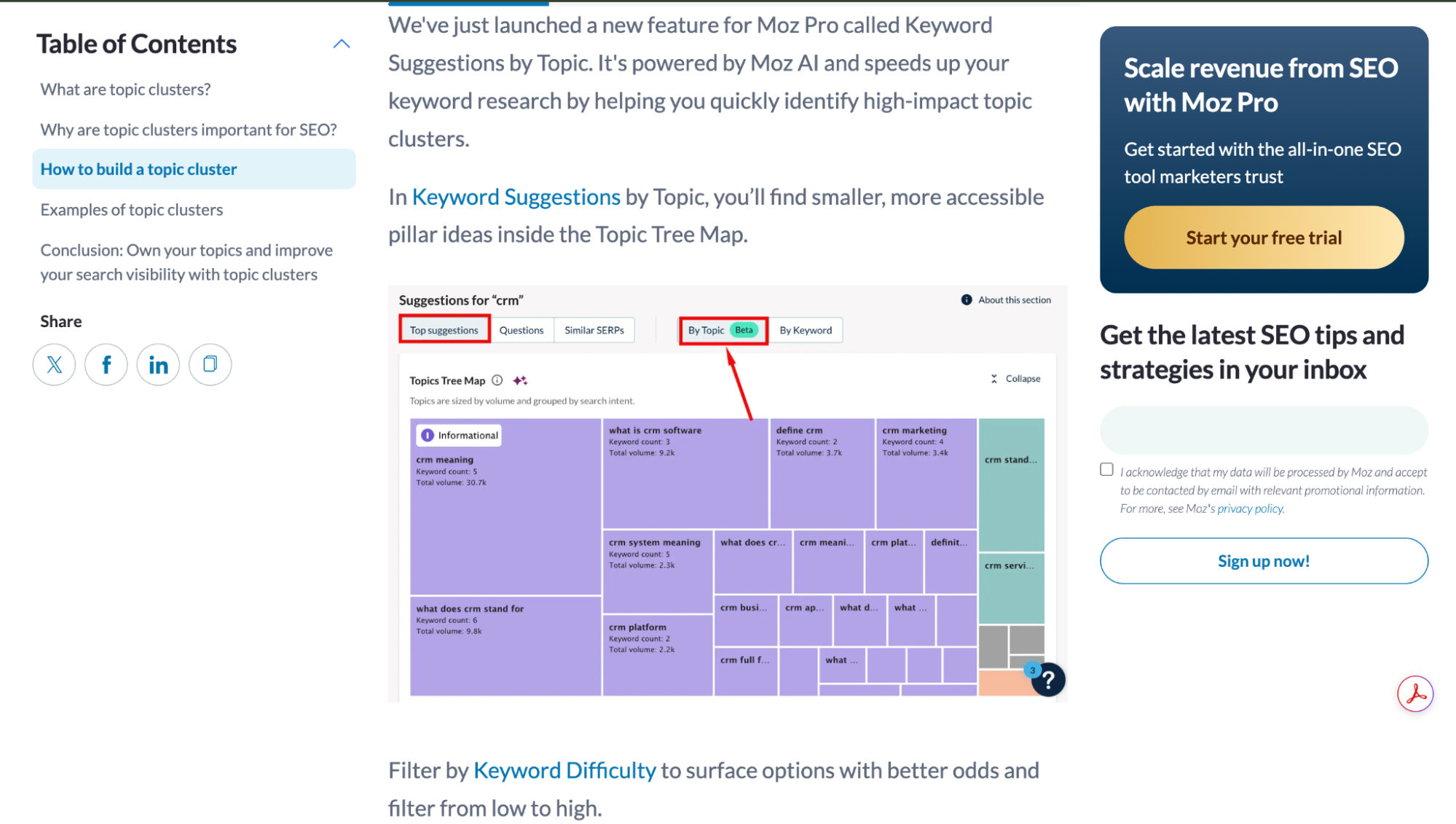The height and width of the screenshot is (824, 1456).
Task: Share the article on Facebook
Action: tap(106, 364)
